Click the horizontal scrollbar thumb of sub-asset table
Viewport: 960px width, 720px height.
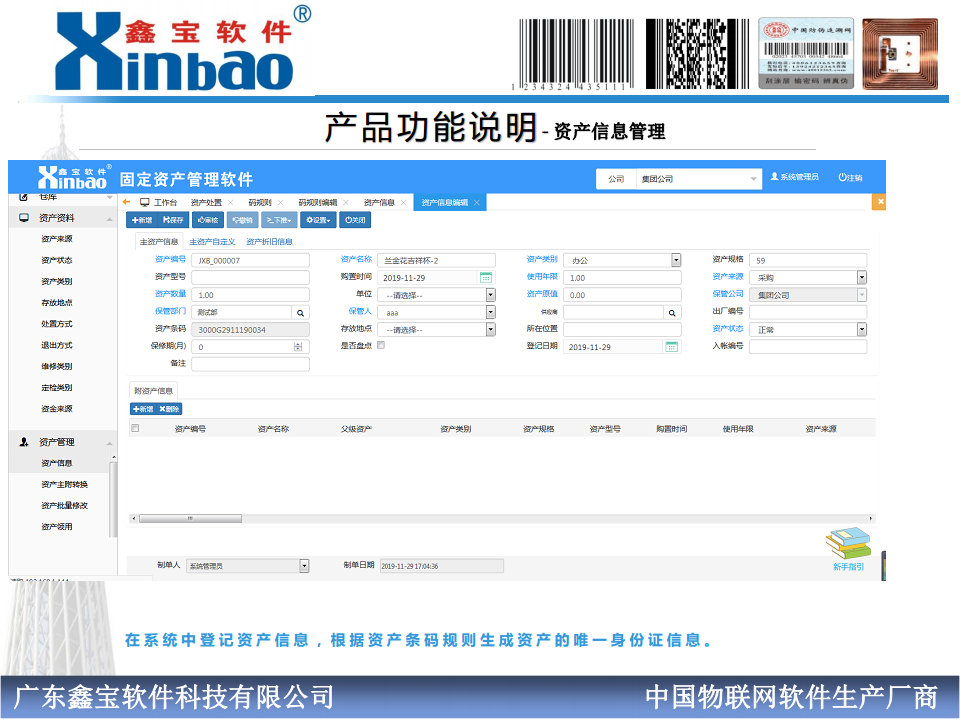190,519
